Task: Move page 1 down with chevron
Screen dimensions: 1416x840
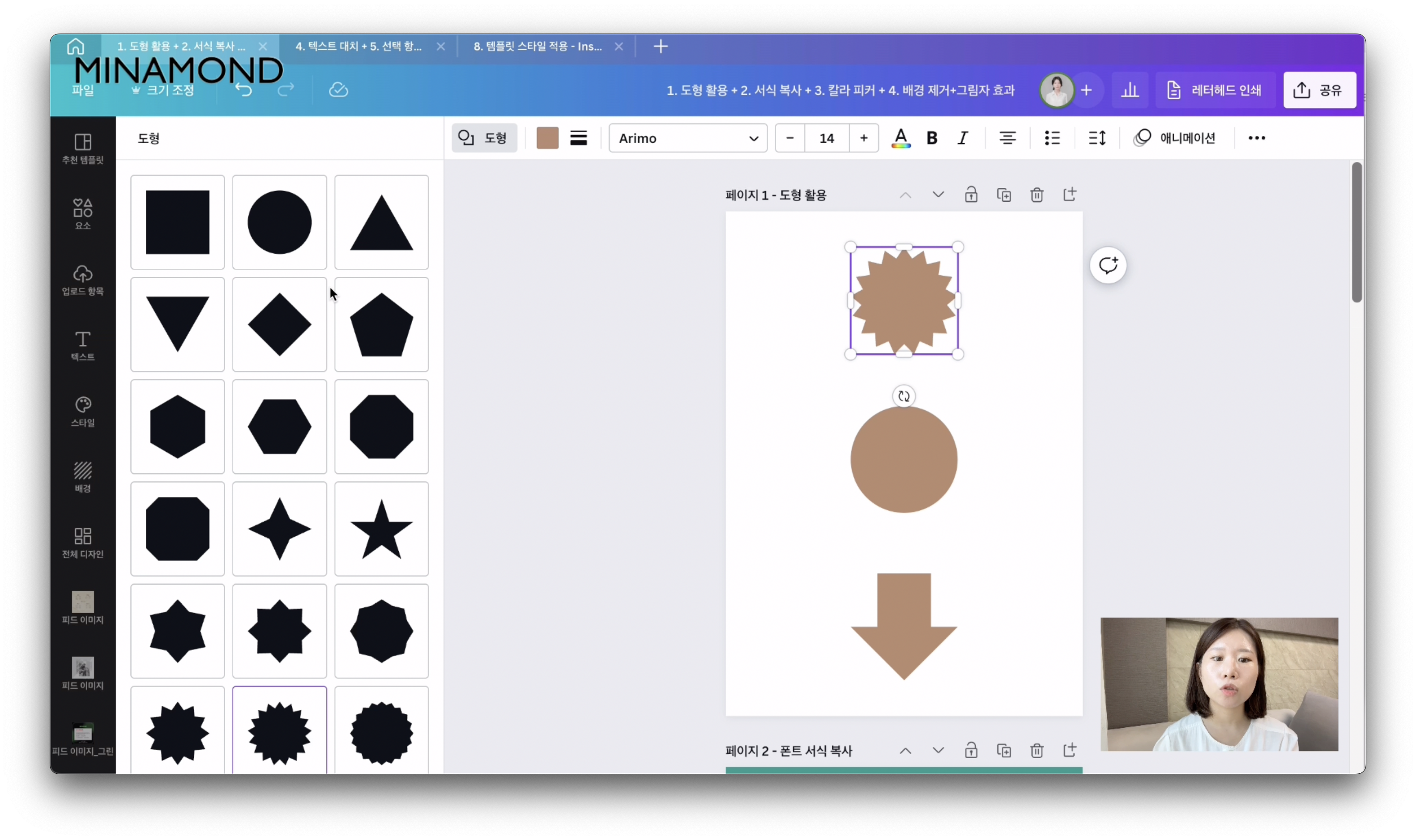Action: (x=938, y=195)
